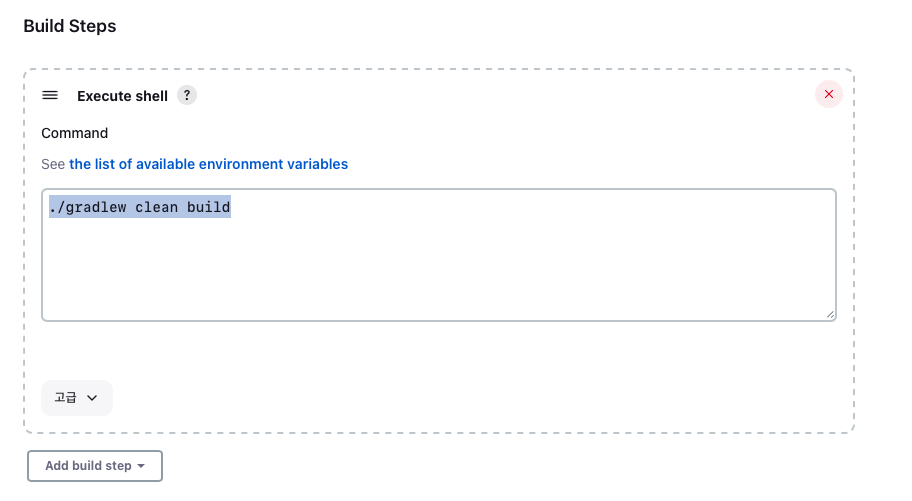Open the list of available environment variables link
The height and width of the screenshot is (501, 912).
pyautogui.click(x=208, y=165)
